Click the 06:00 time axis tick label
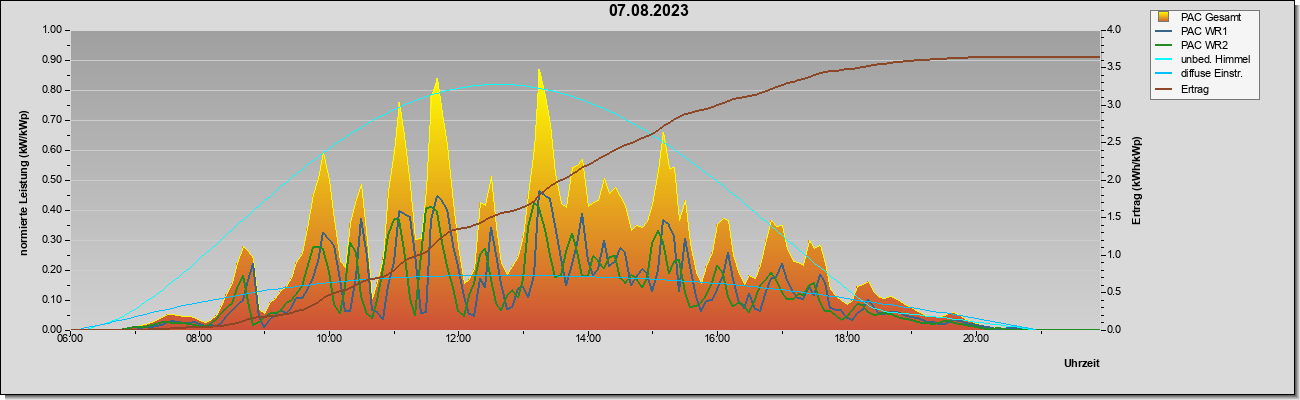This screenshot has height=400, width=1300. coord(70,339)
